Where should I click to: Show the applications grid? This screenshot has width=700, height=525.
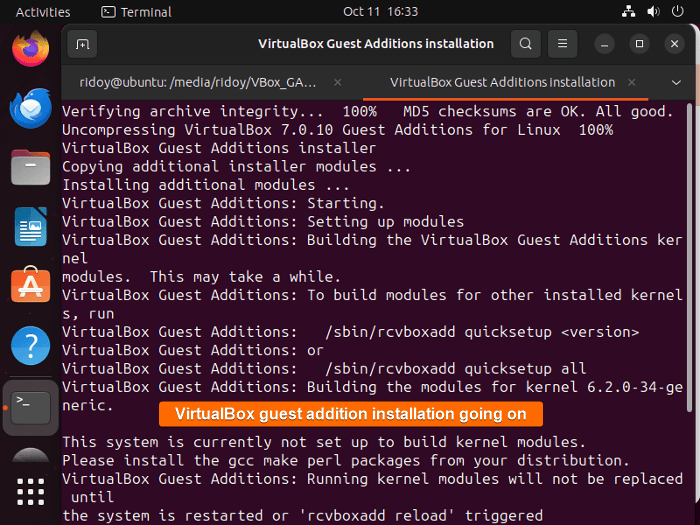(x=30, y=492)
